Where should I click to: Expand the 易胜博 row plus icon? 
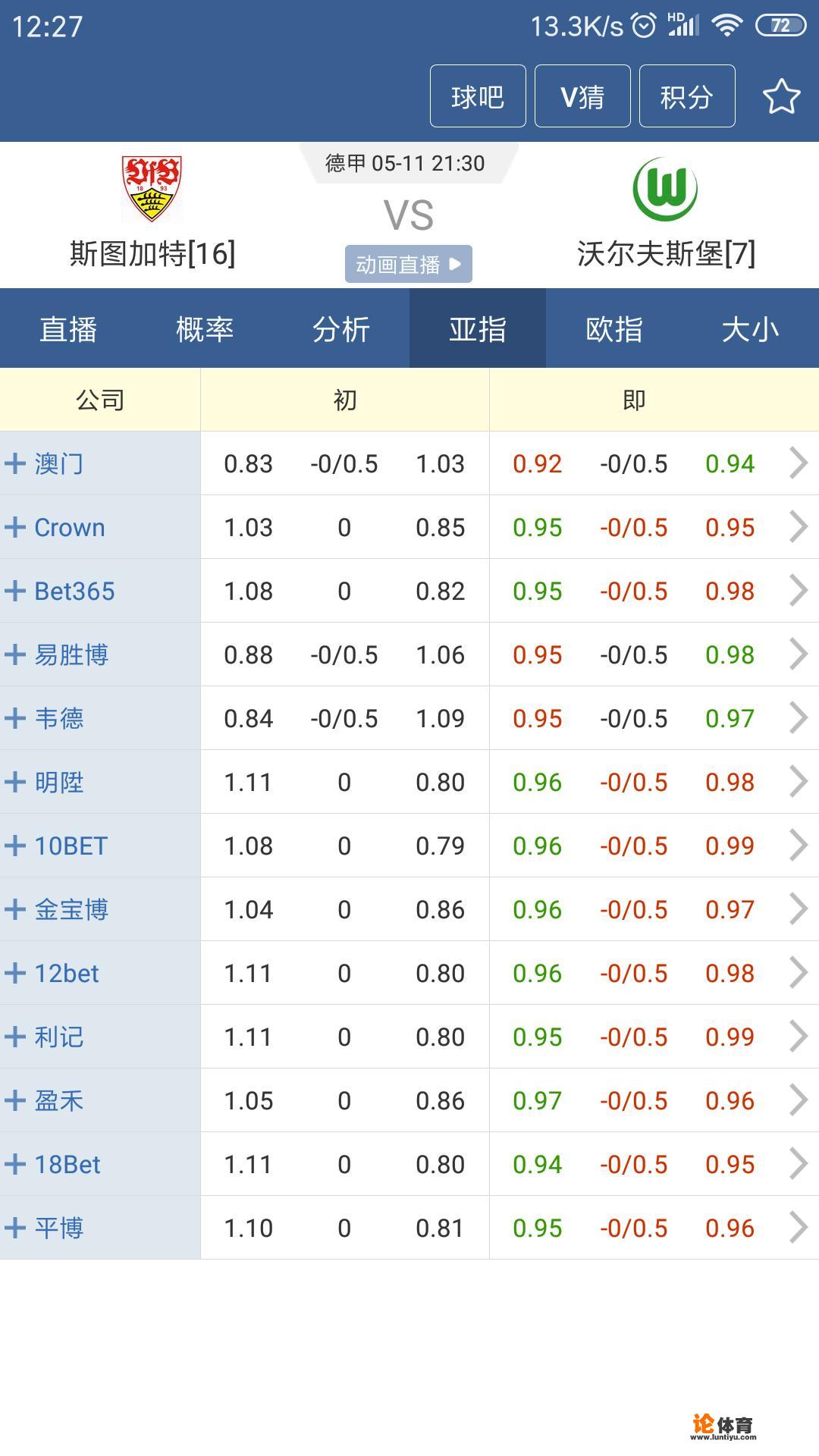coord(15,654)
